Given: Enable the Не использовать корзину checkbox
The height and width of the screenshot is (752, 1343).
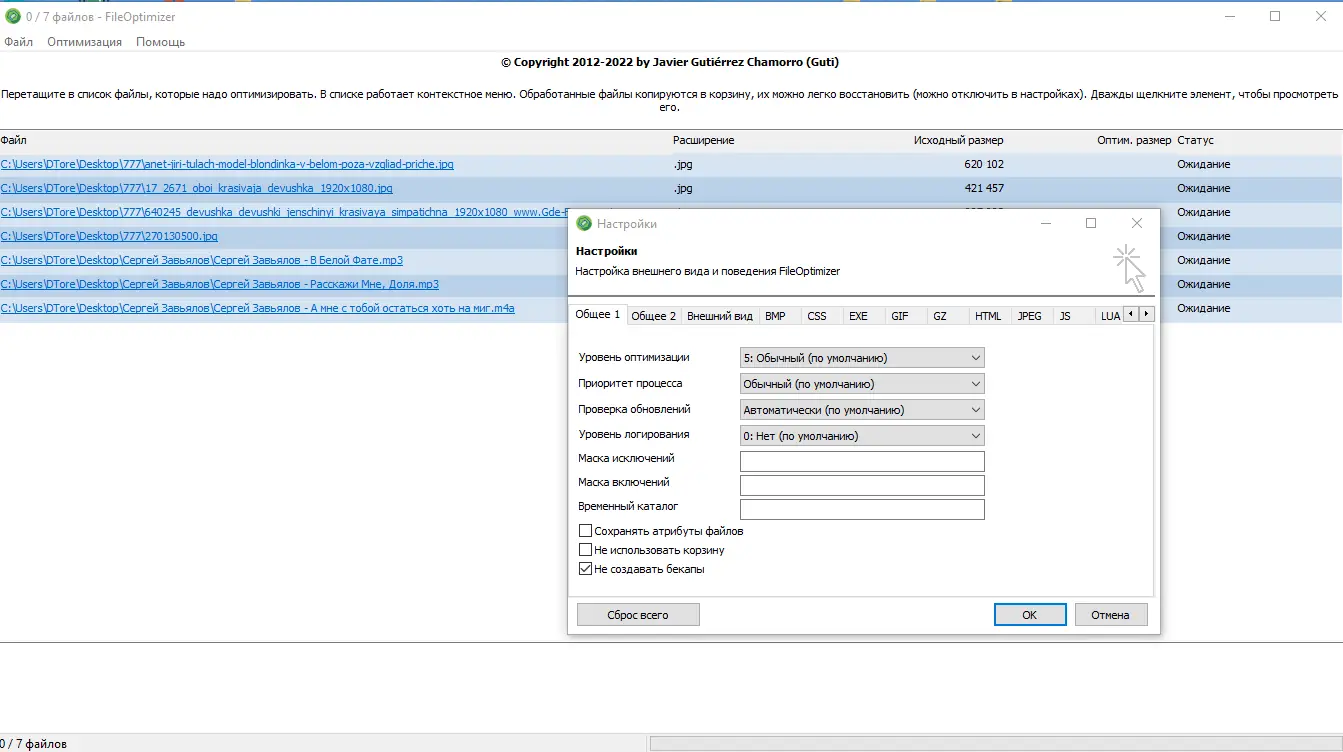Looking at the screenshot, I should pyautogui.click(x=586, y=550).
